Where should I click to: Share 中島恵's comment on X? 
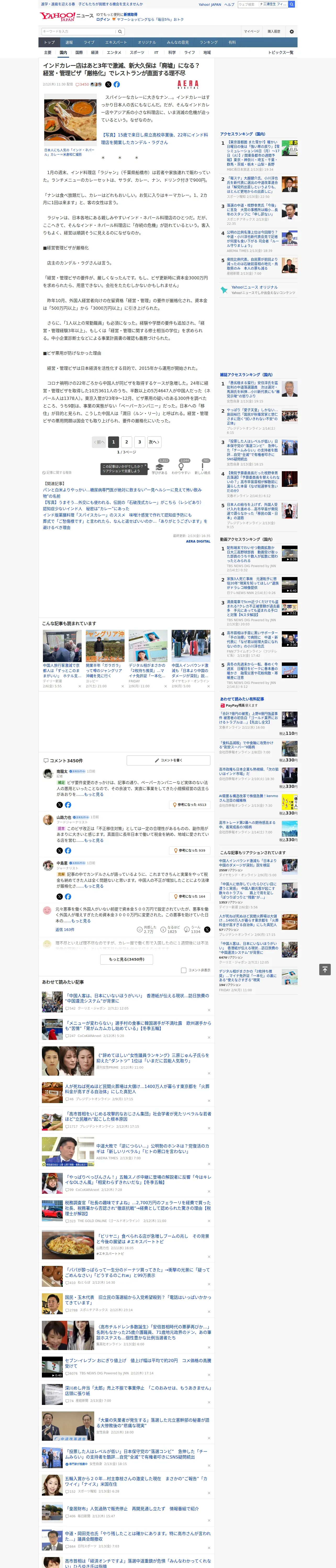click(x=60, y=897)
